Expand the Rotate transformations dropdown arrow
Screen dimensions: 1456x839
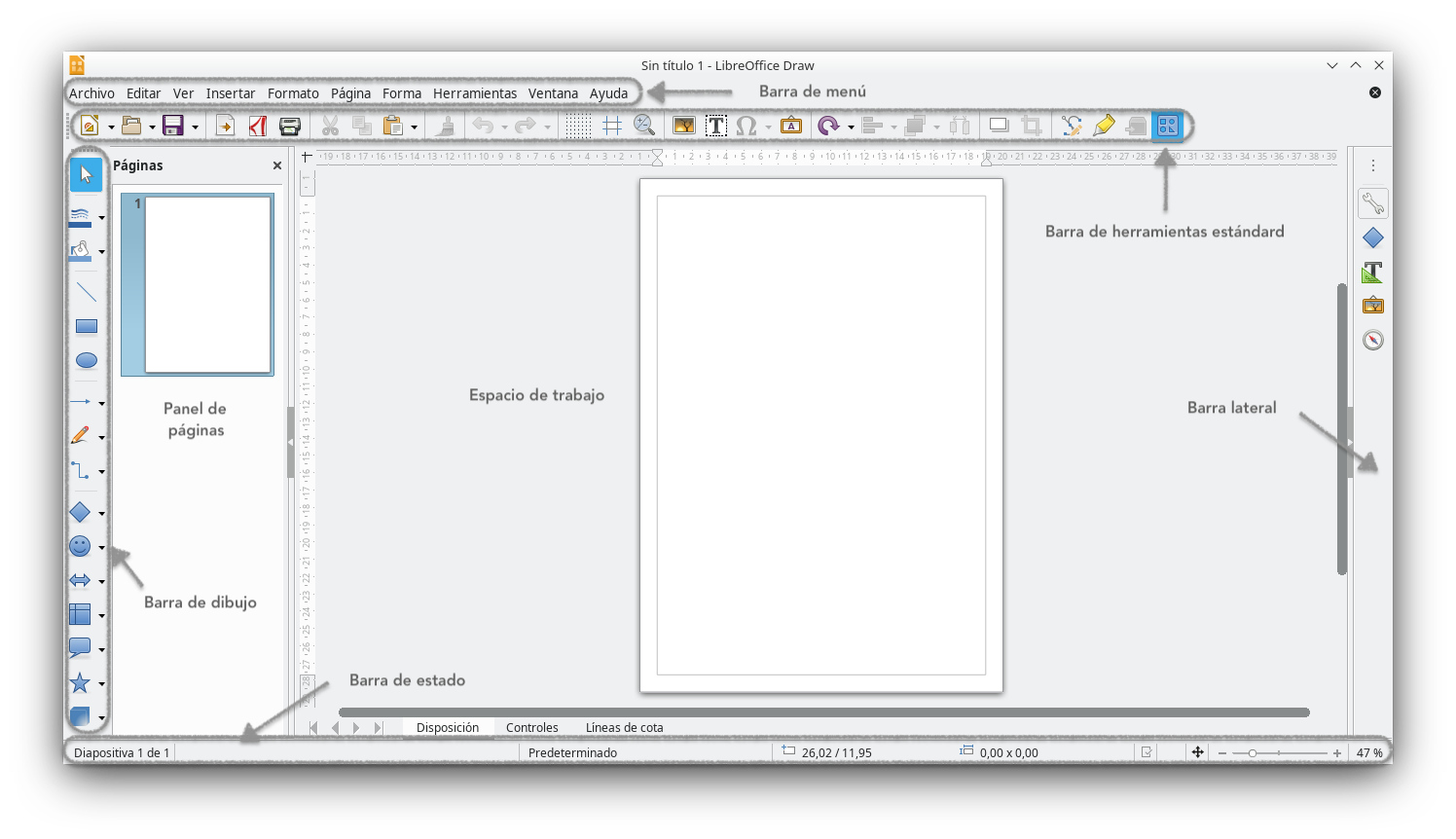(851, 128)
